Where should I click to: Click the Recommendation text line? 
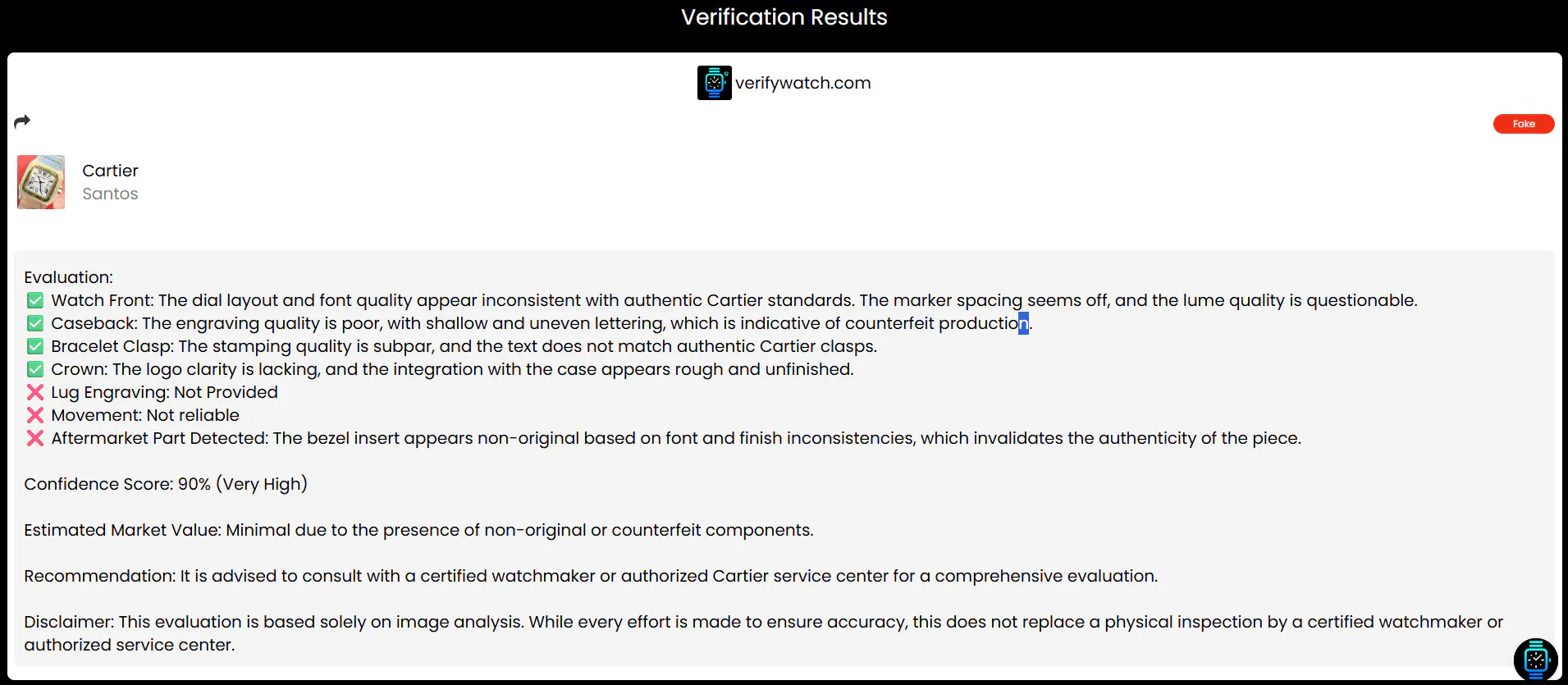pos(591,576)
